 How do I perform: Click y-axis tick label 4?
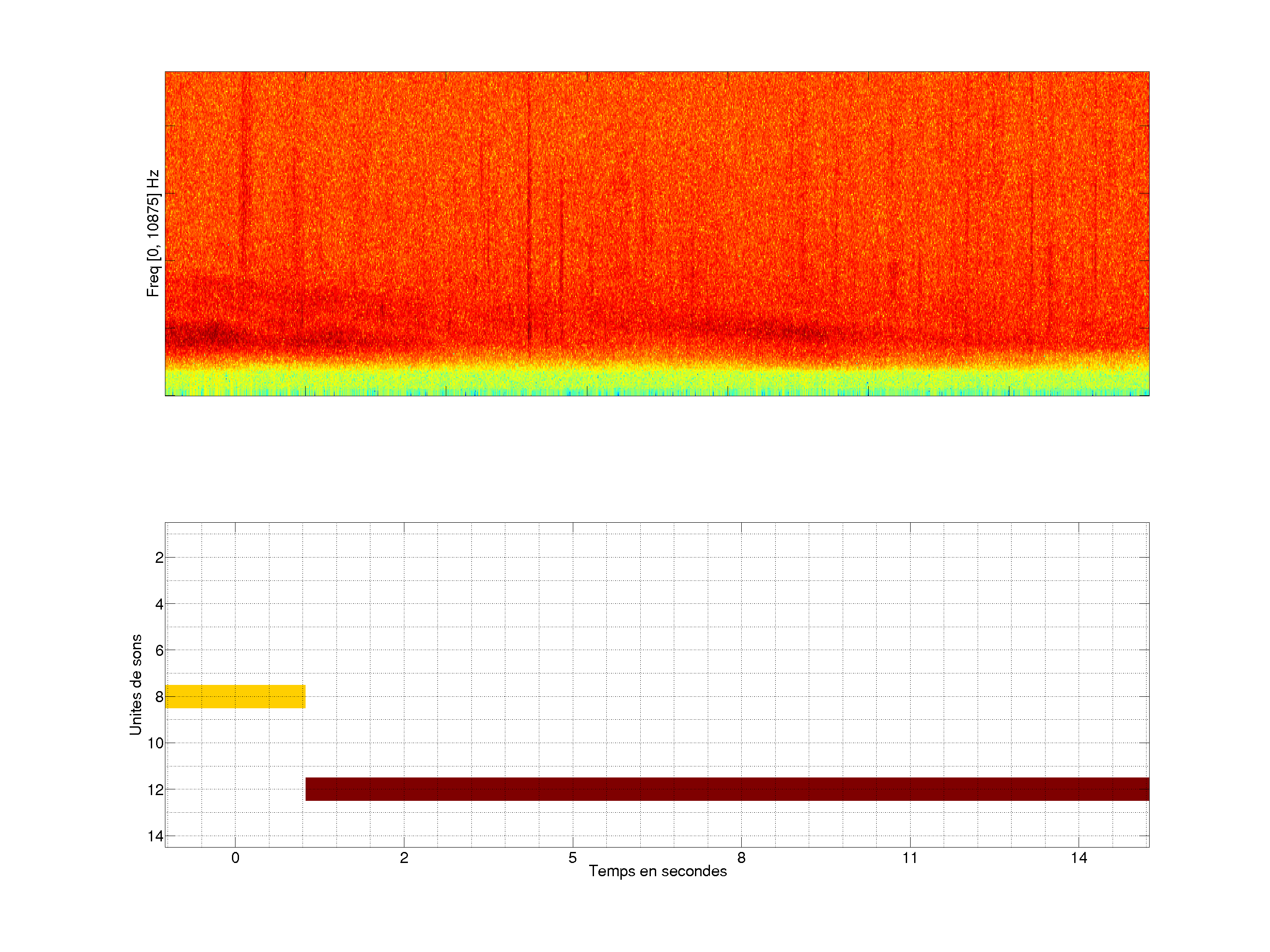159,604
